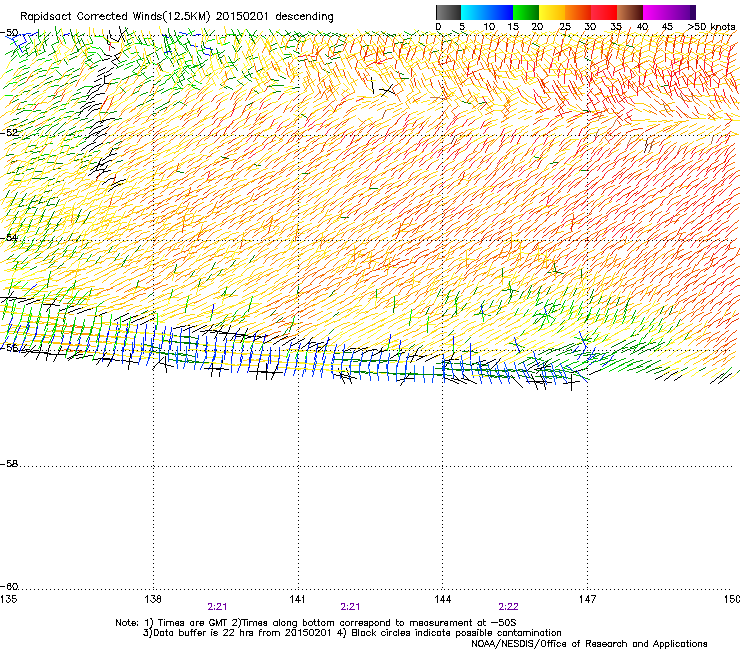Click the gray 0-5 knots legend segment

(x=448, y=12)
